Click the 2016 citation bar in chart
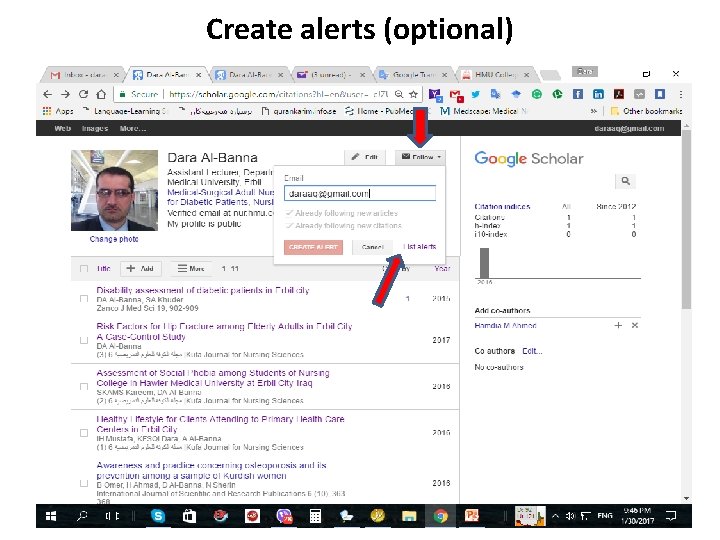This screenshot has width=720, height=540. 484,263
